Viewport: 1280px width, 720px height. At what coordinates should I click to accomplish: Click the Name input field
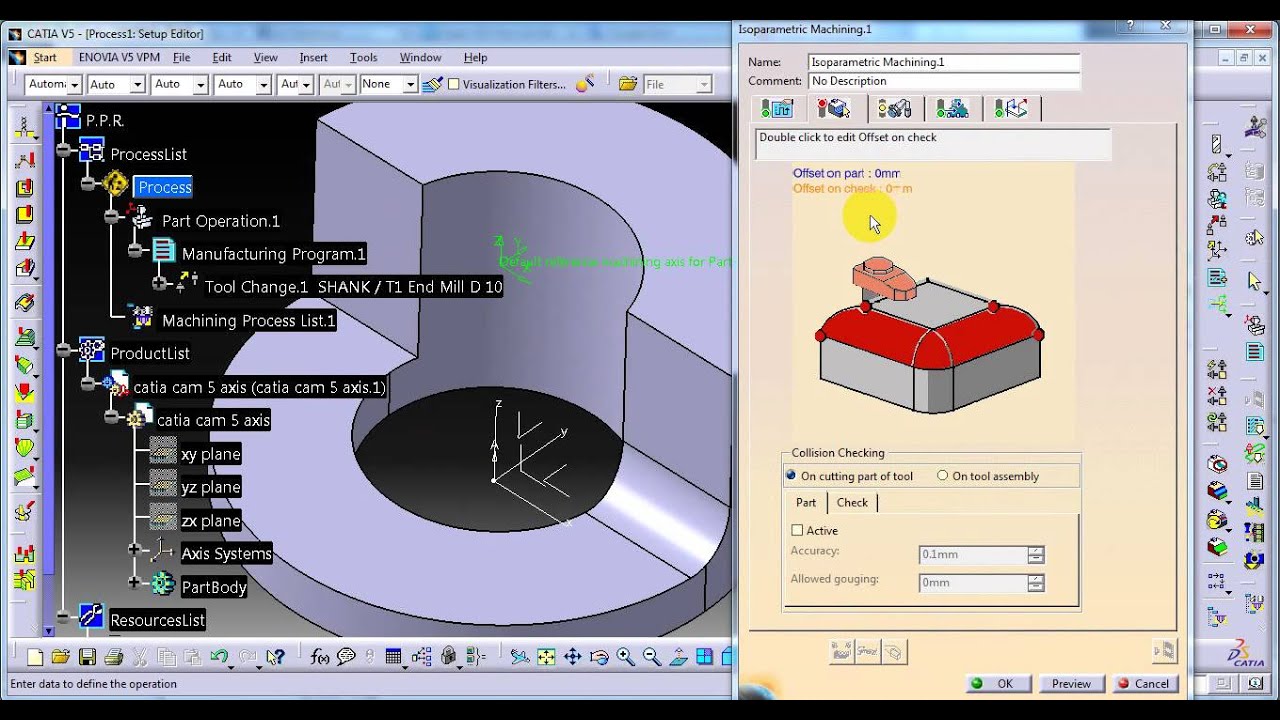coord(944,62)
